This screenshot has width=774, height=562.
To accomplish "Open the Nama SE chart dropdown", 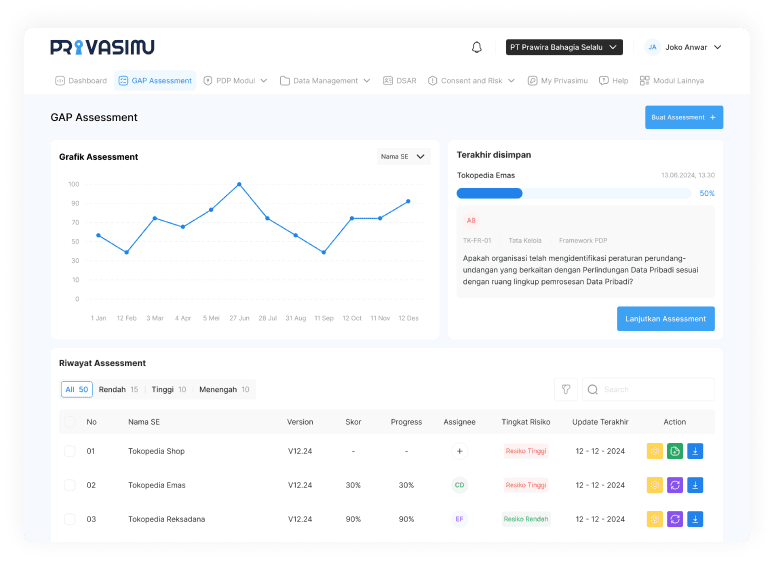I will pyautogui.click(x=404, y=156).
